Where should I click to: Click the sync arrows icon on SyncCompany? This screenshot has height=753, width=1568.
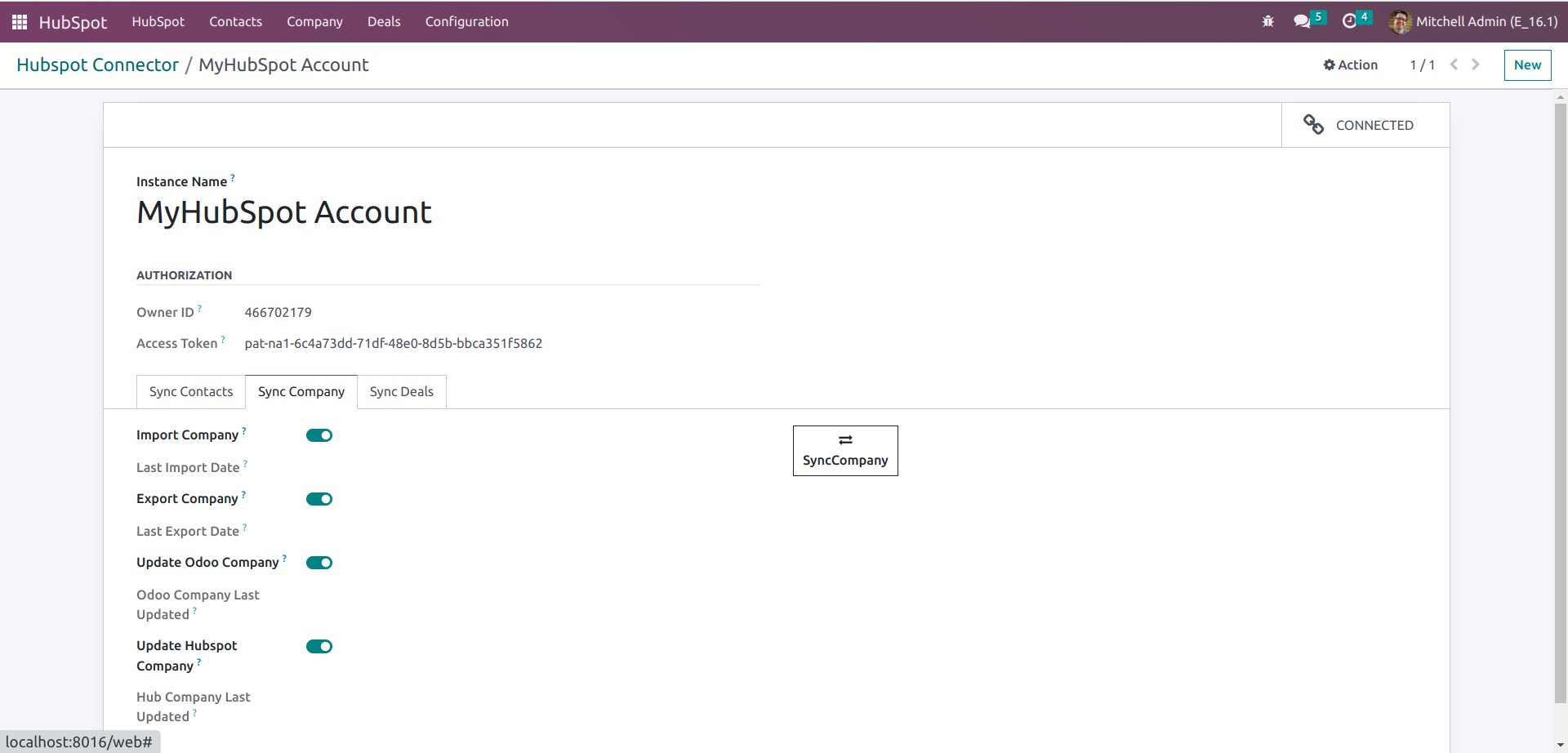pos(845,440)
